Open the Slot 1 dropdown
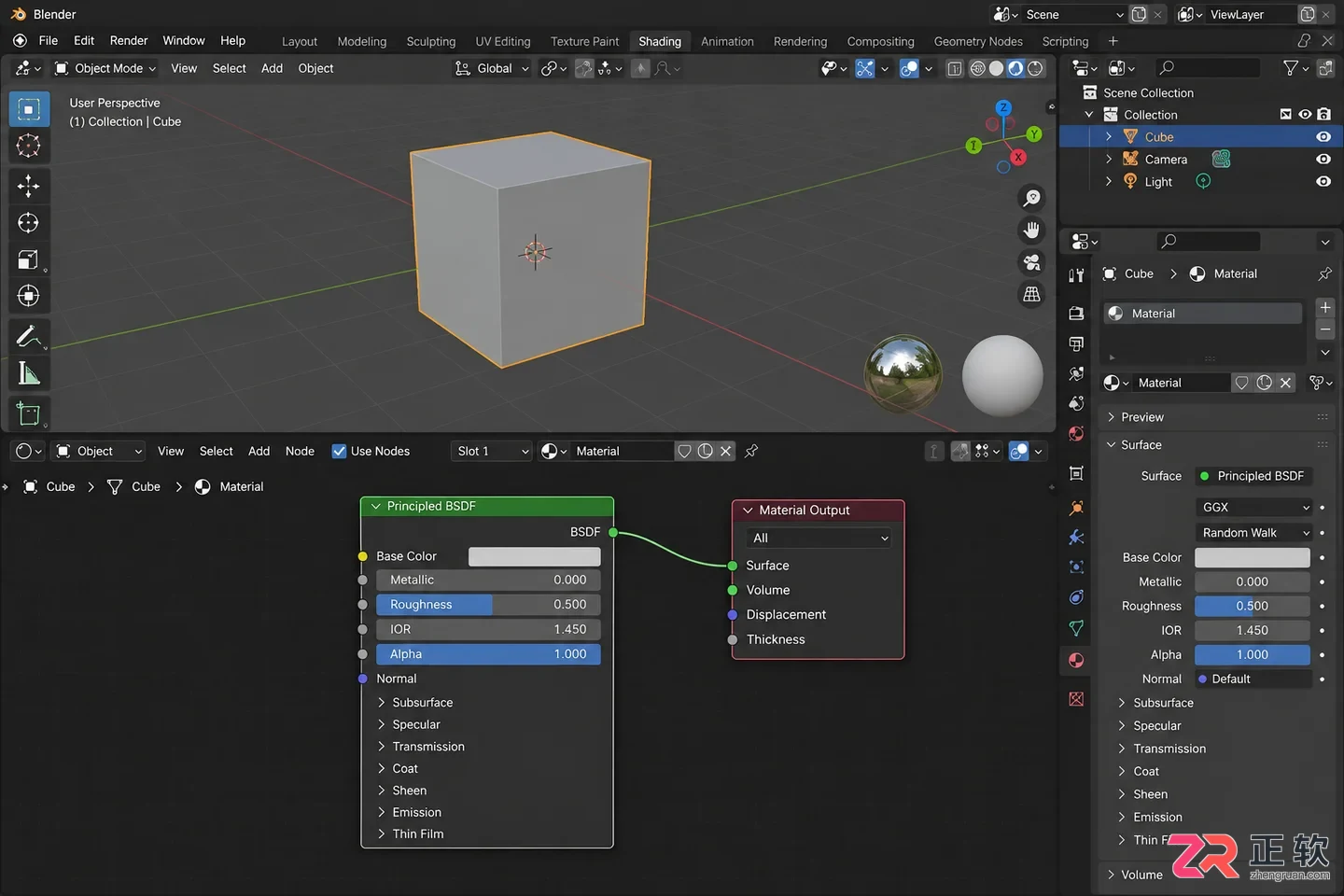 [491, 451]
